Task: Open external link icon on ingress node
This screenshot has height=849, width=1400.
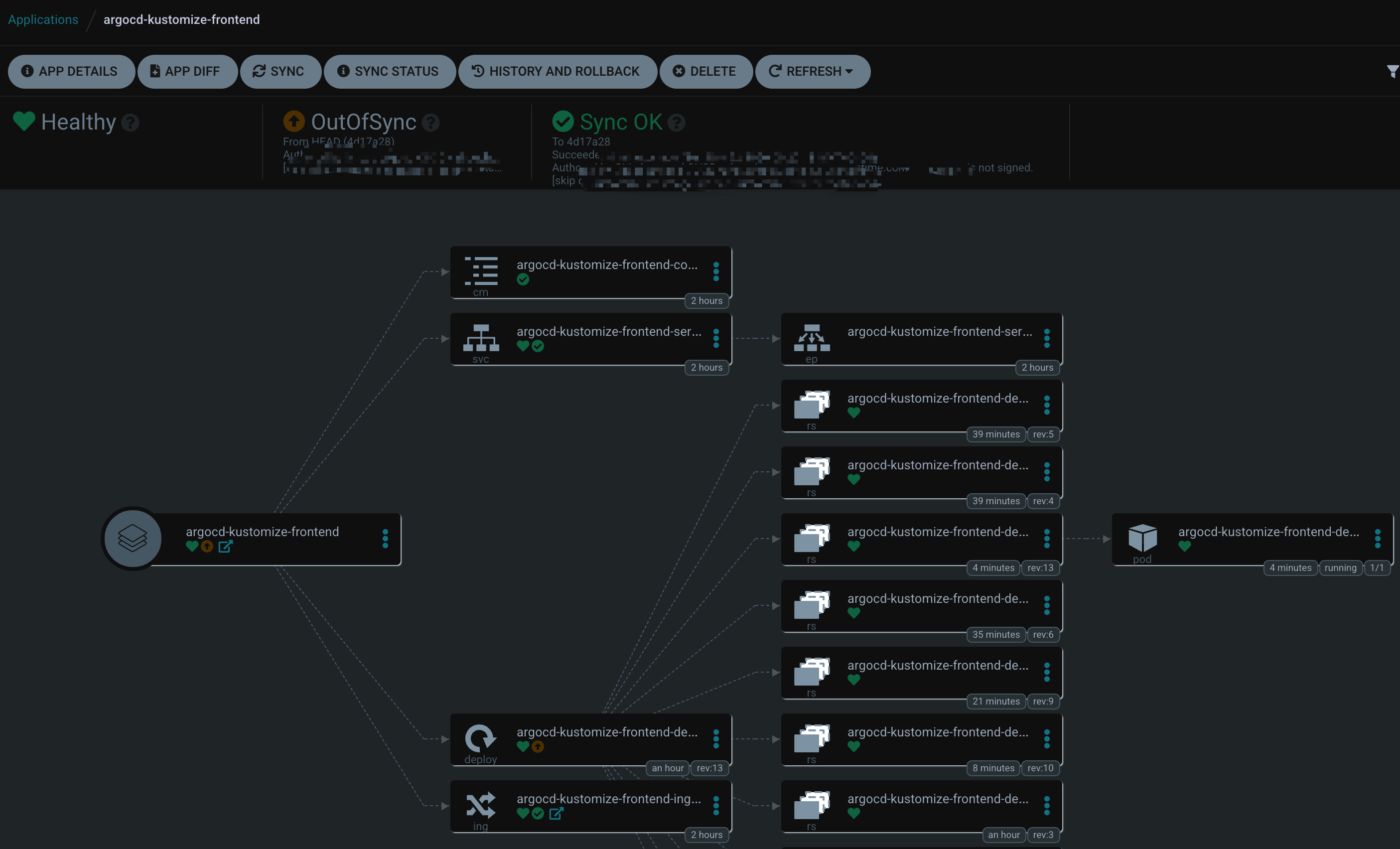Action: point(556,813)
